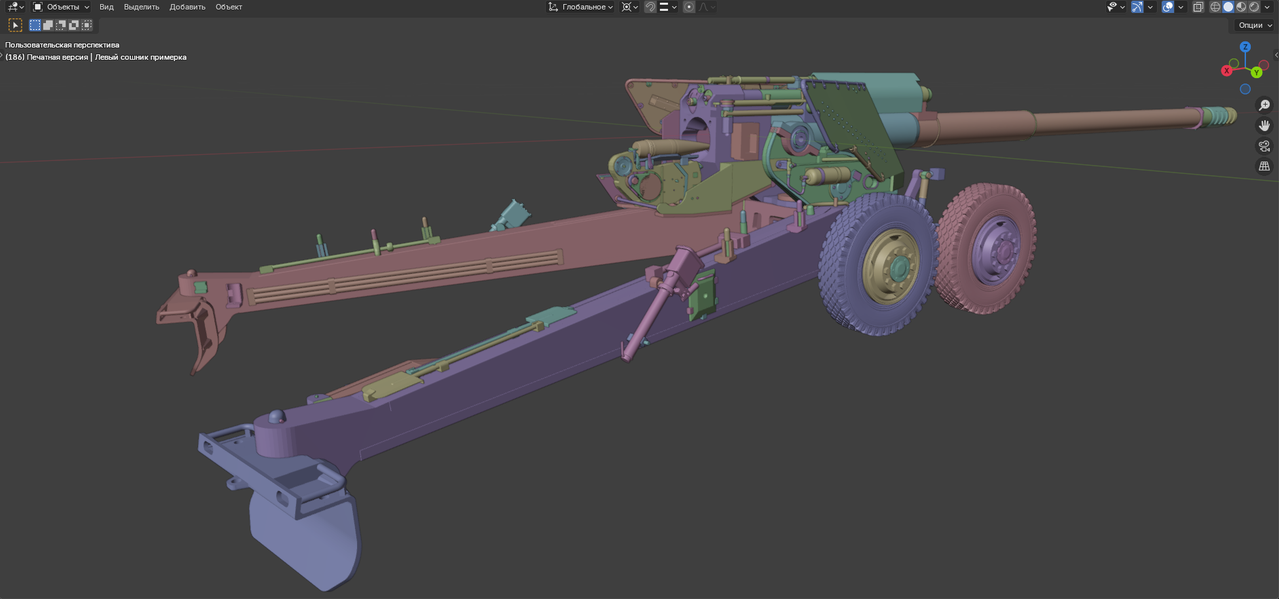Open the Вид menu
Image resolution: width=1279 pixels, height=599 pixels.
(x=106, y=7)
